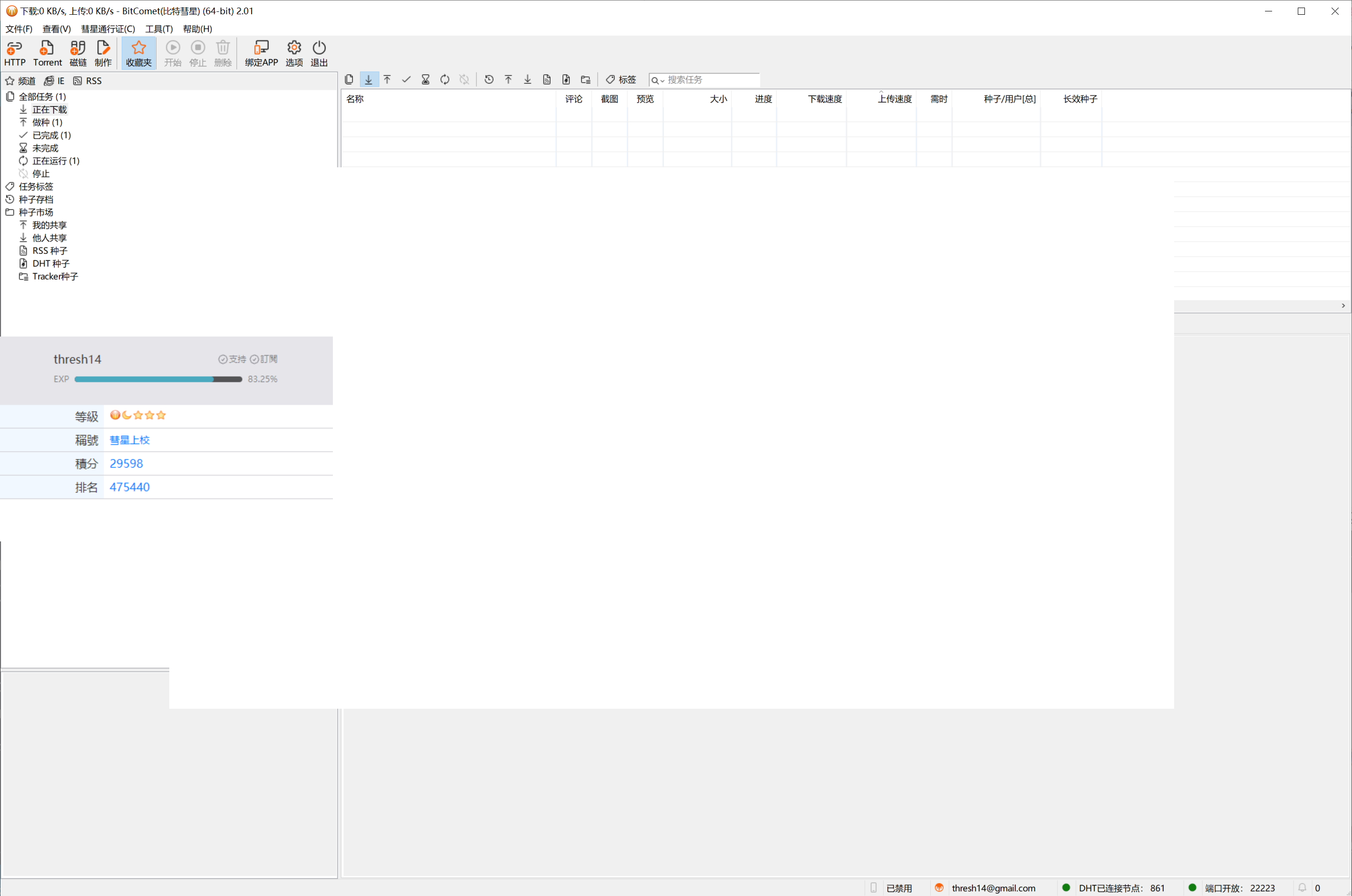Sort tasks by the 上传速度 column header
This screenshot has width=1352, height=896.
(881, 99)
